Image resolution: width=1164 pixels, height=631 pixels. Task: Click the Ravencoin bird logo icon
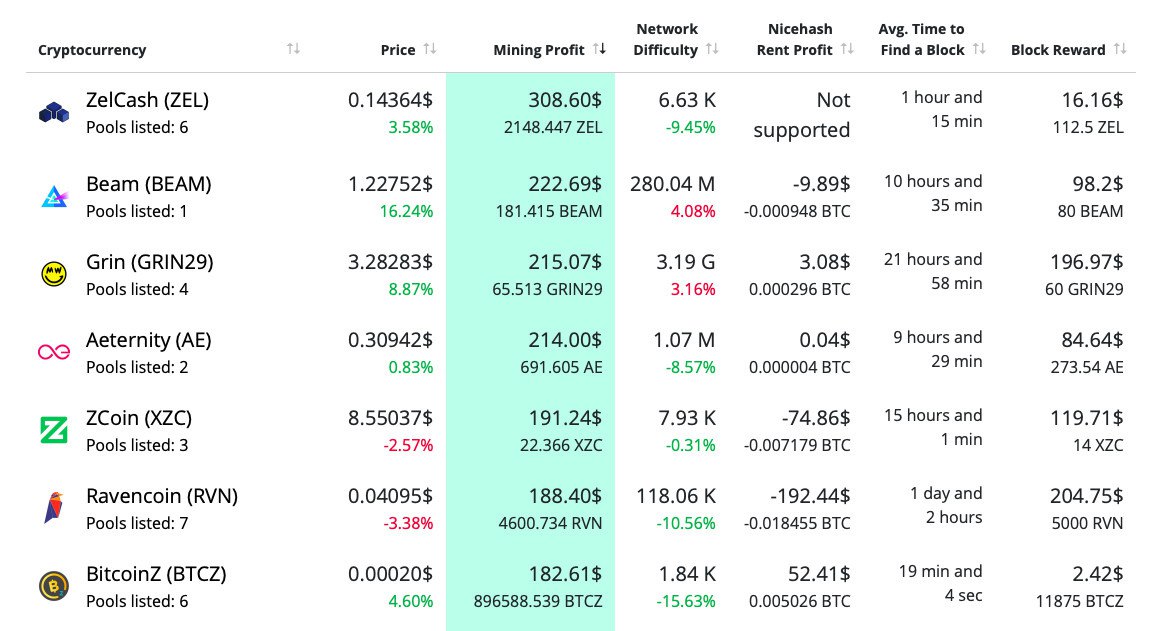click(x=53, y=508)
